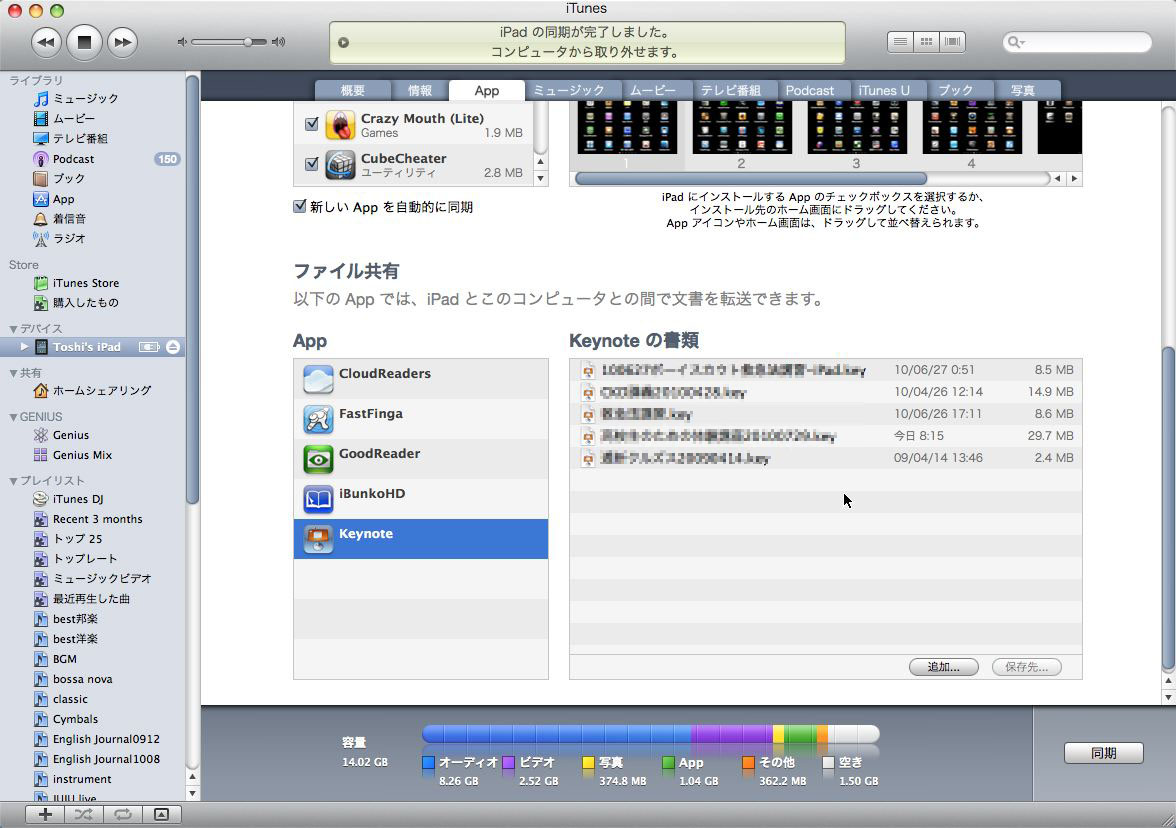Collapse the デバイス section
The height and width of the screenshot is (828, 1176).
[13, 328]
